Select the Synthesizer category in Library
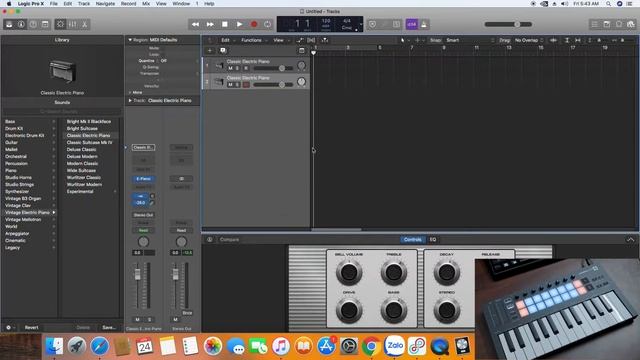The image size is (640, 360). (x=17, y=191)
